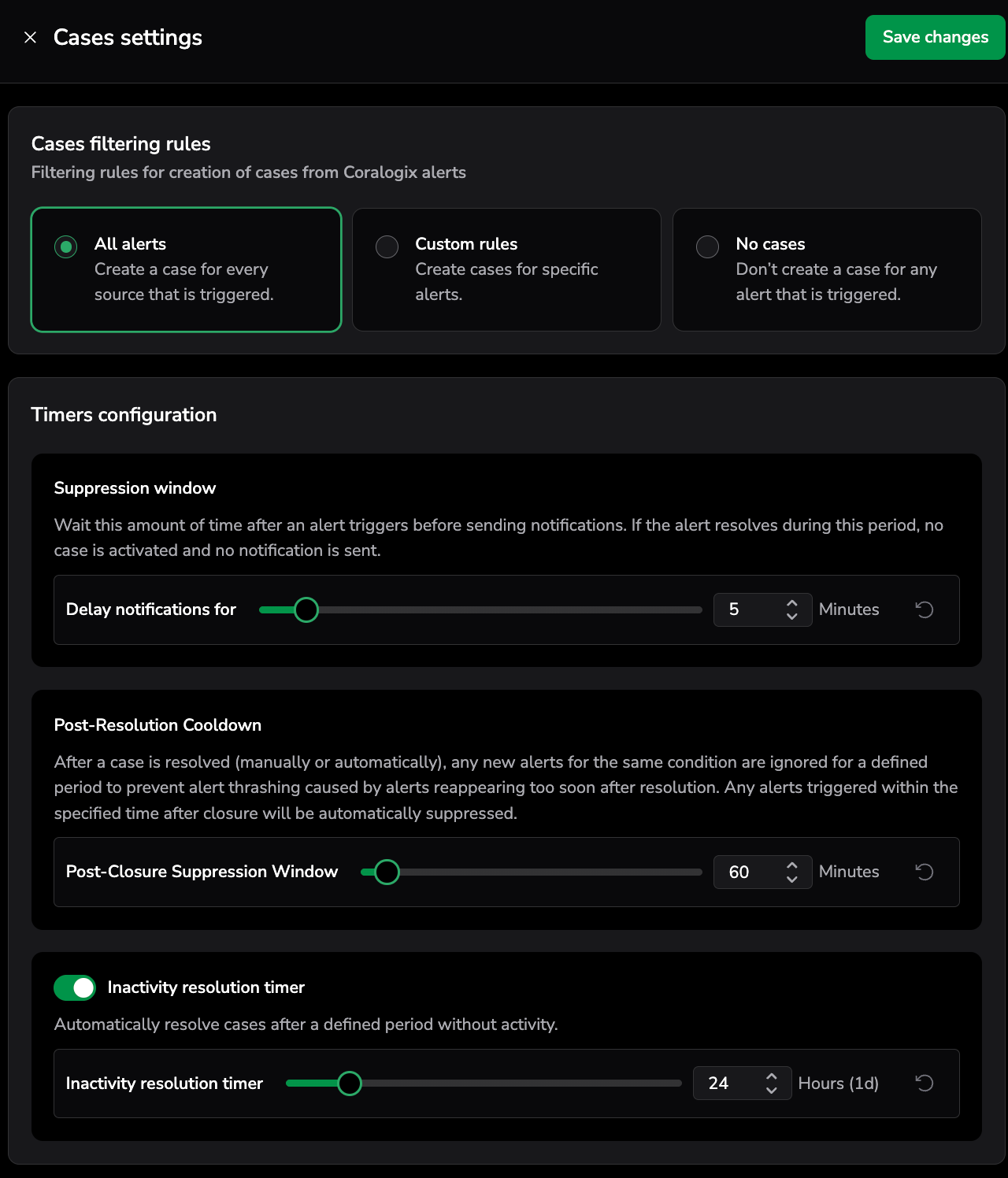The width and height of the screenshot is (1008, 1178).
Task: Decrease Post-Closure Suppression Window minutes
Action: [x=792, y=879]
